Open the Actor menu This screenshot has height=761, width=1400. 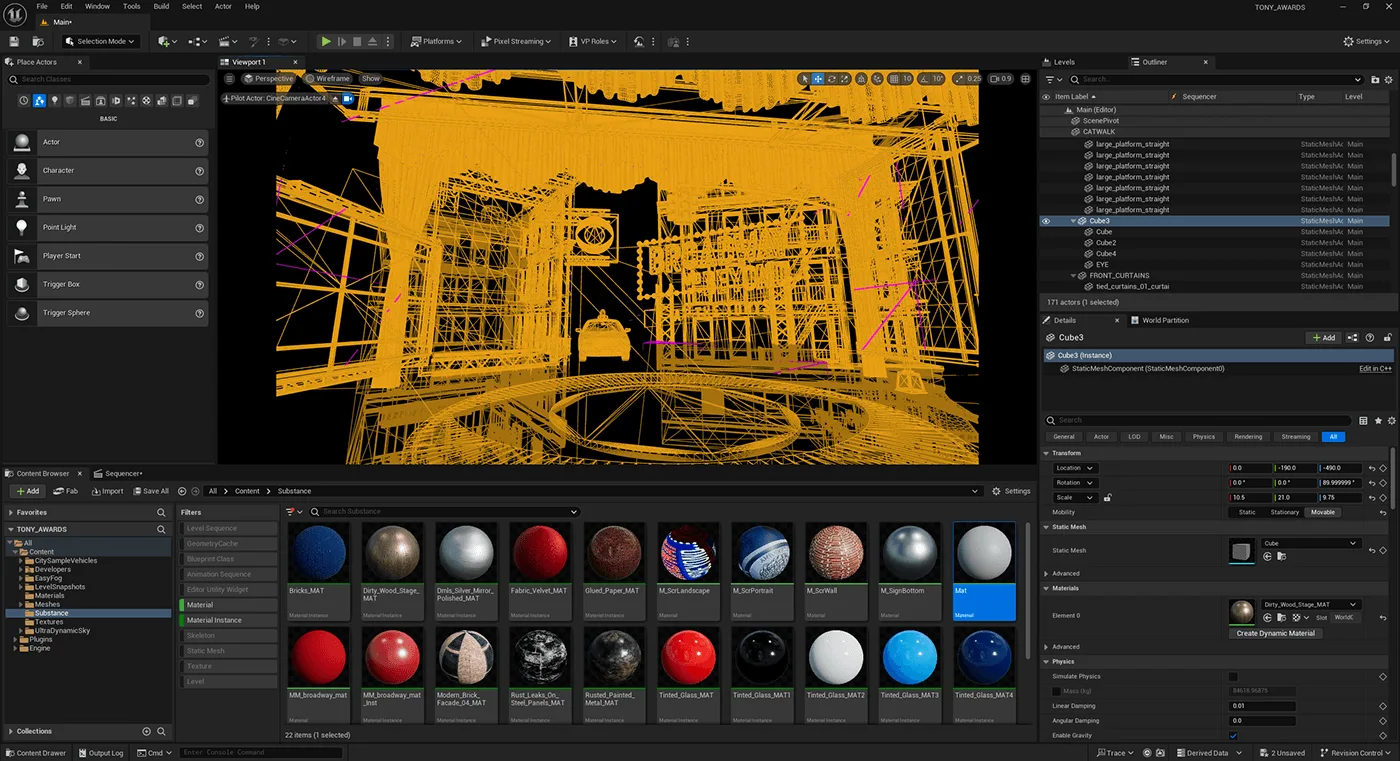[223, 6]
